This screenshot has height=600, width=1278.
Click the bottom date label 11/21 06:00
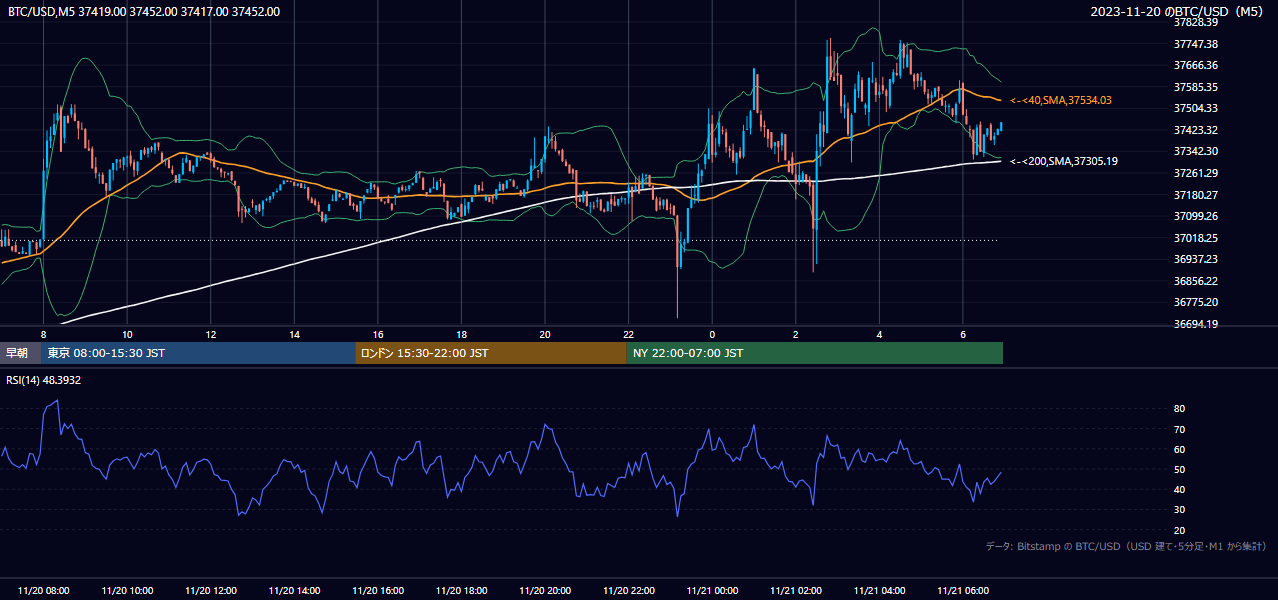(962, 591)
